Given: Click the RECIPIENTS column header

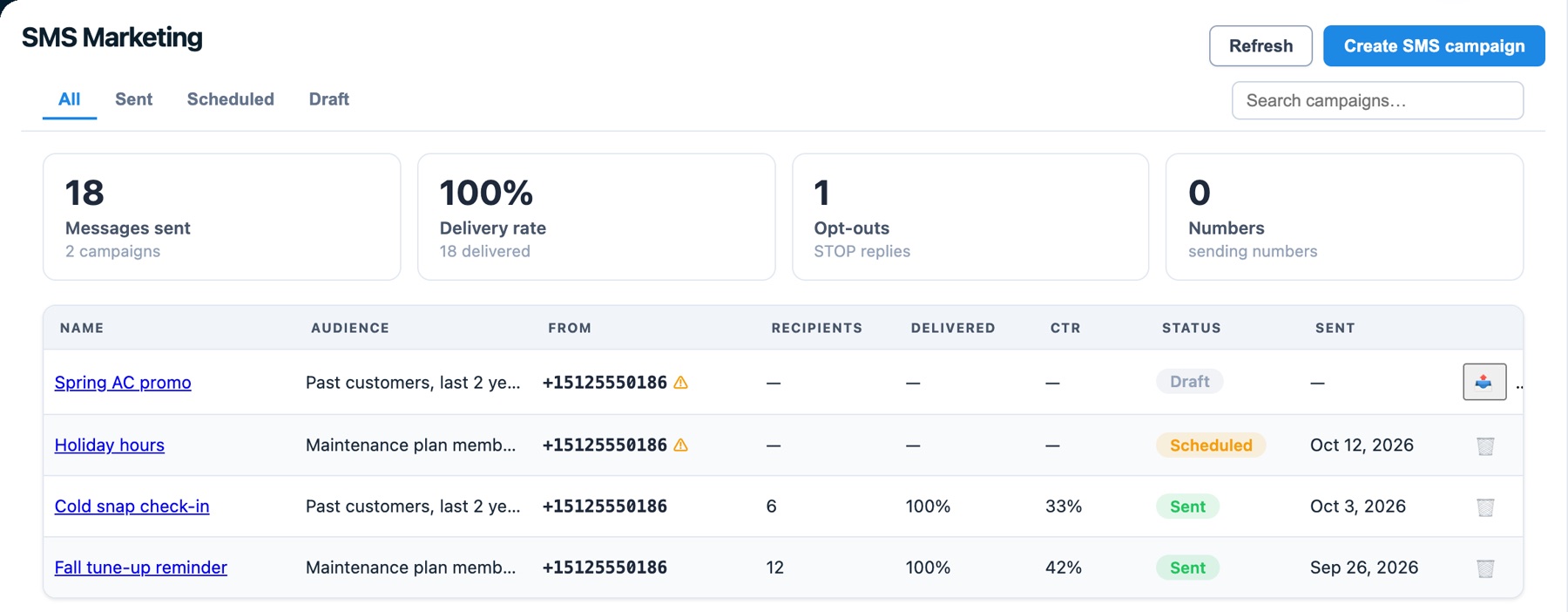Looking at the screenshot, I should [x=817, y=328].
